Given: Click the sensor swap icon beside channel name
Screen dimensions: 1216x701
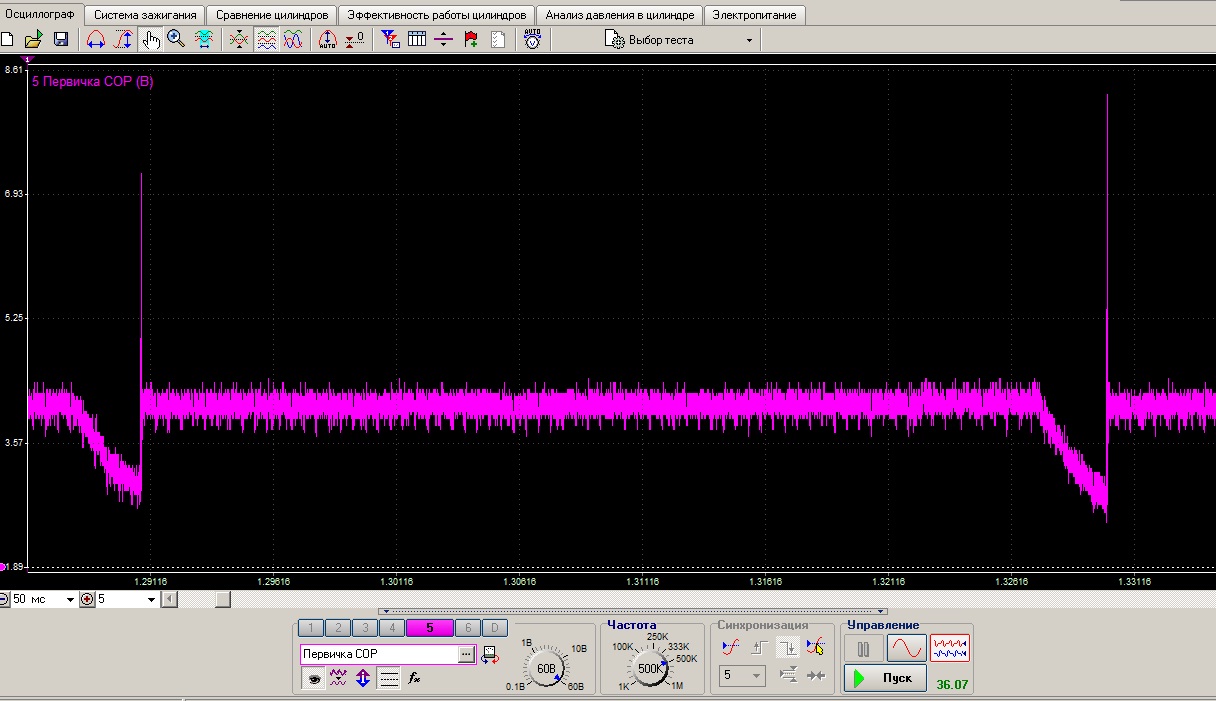Looking at the screenshot, I should (x=490, y=655).
